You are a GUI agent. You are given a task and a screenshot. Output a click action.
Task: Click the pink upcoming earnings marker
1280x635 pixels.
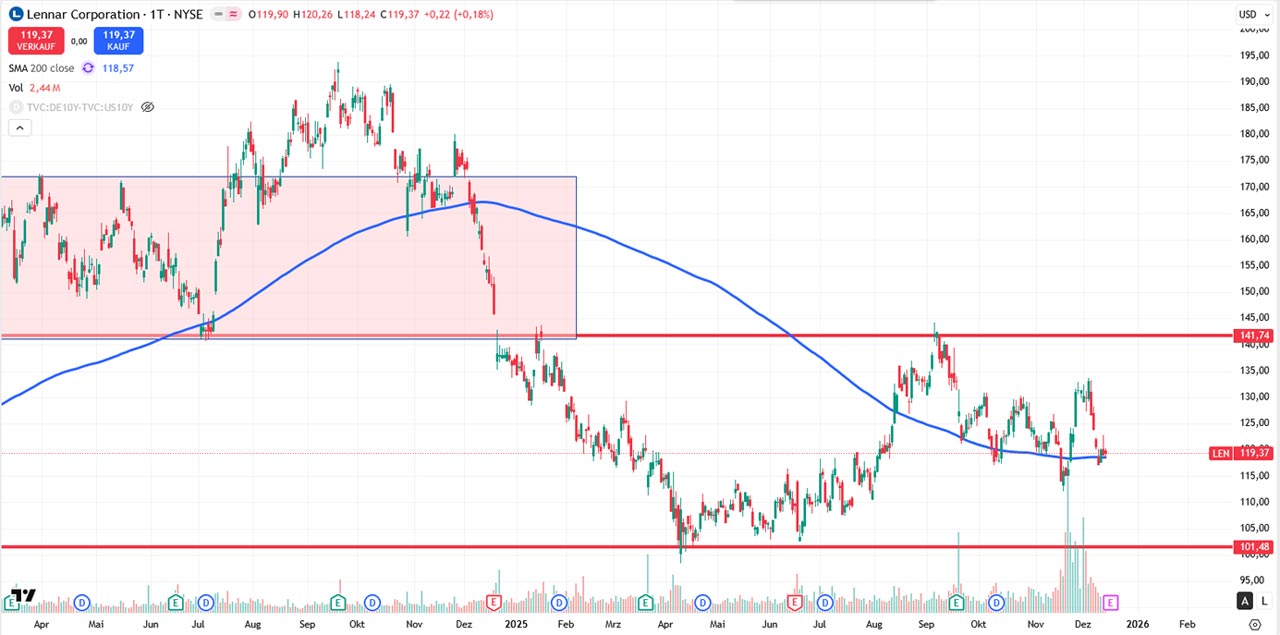point(1110,602)
